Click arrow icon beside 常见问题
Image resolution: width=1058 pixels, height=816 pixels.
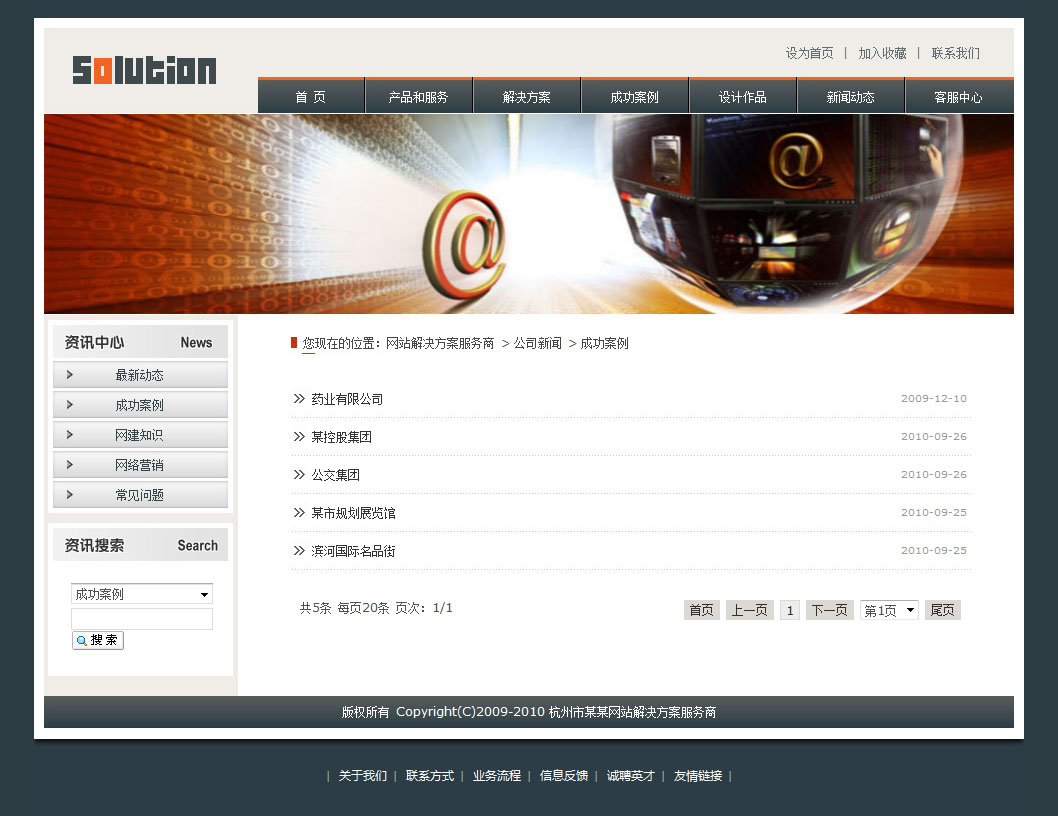pyautogui.click(x=69, y=495)
